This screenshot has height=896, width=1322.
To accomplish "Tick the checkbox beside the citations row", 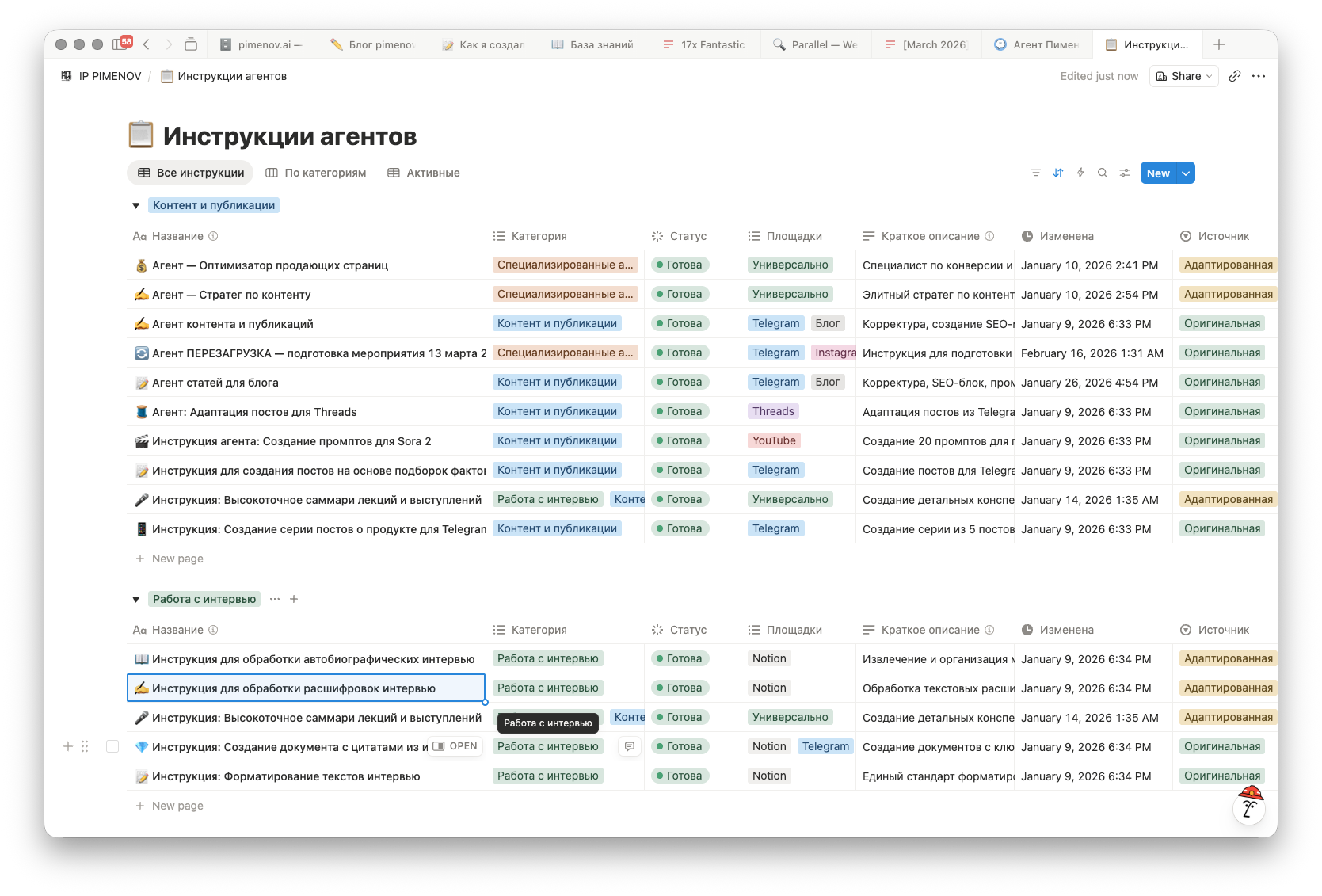I will (x=112, y=746).
